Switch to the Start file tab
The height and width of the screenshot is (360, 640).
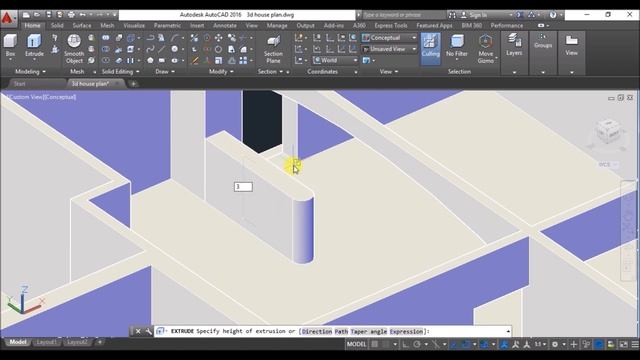click(x=20, y=84)
